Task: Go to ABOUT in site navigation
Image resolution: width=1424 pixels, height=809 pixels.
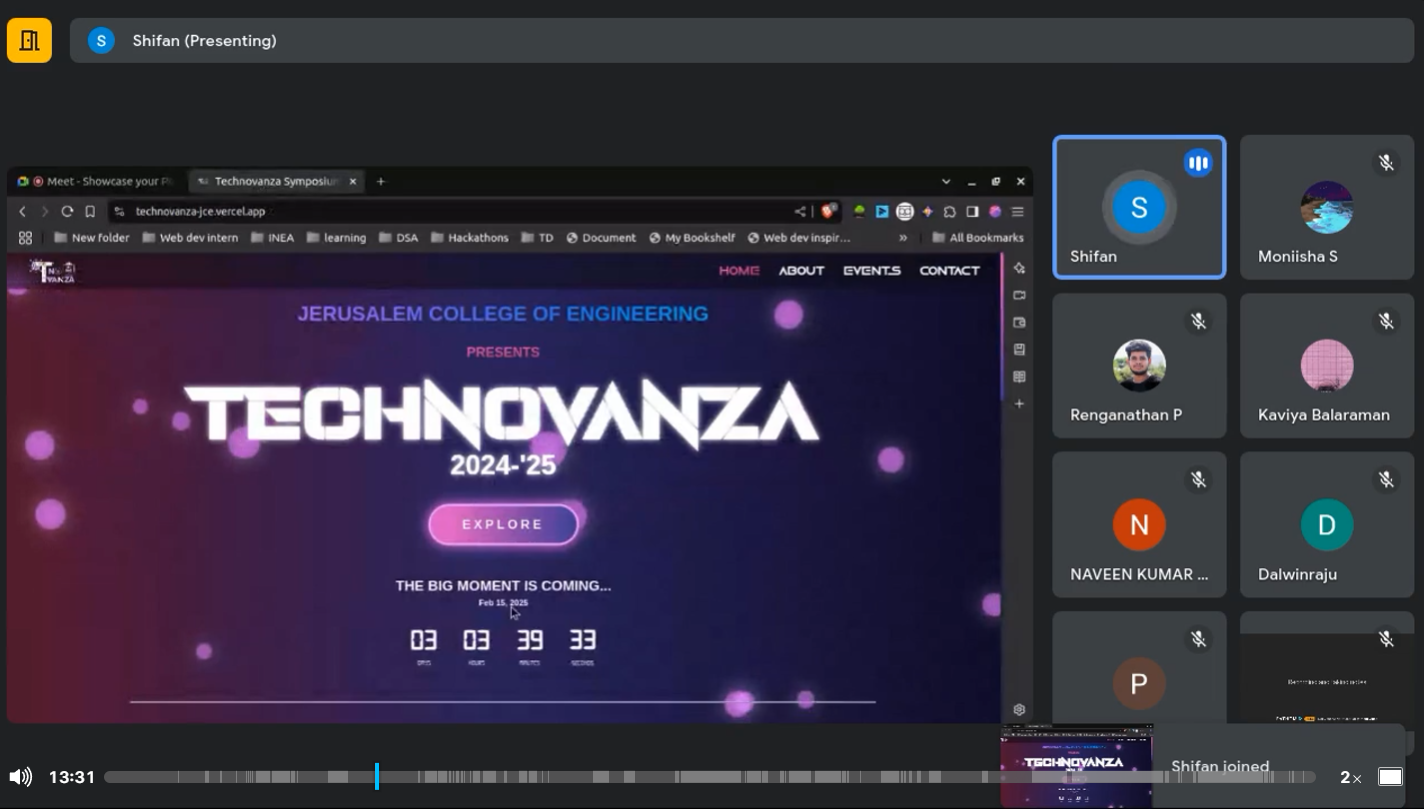Action: click(801, 270)
